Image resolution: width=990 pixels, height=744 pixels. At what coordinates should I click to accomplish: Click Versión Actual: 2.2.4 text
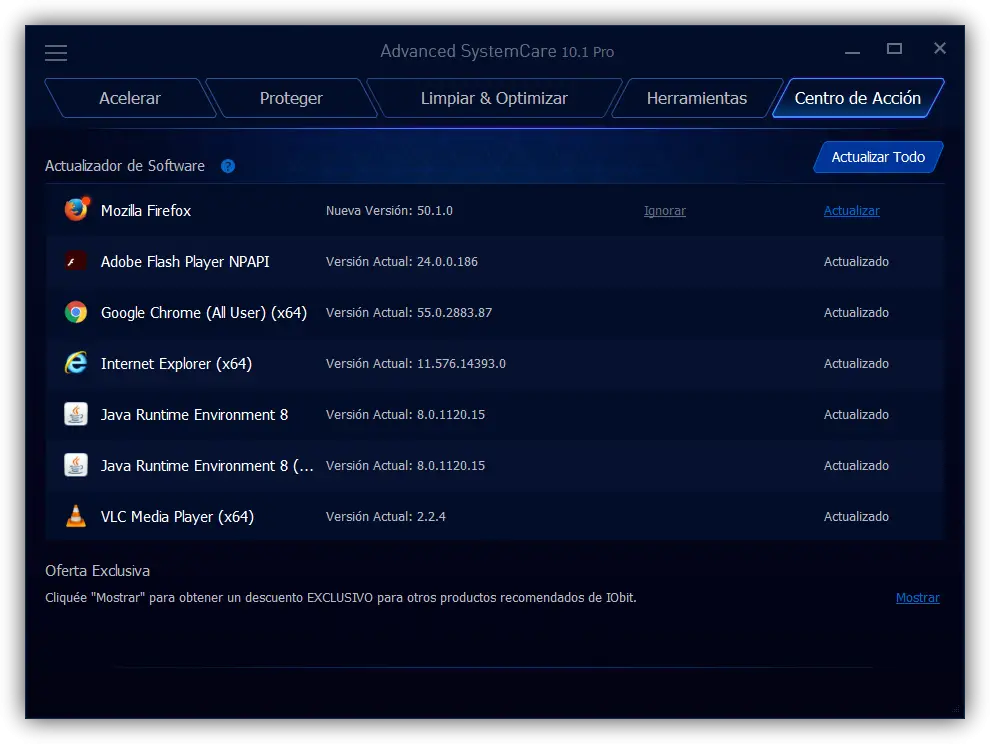(x=386, y=517)
